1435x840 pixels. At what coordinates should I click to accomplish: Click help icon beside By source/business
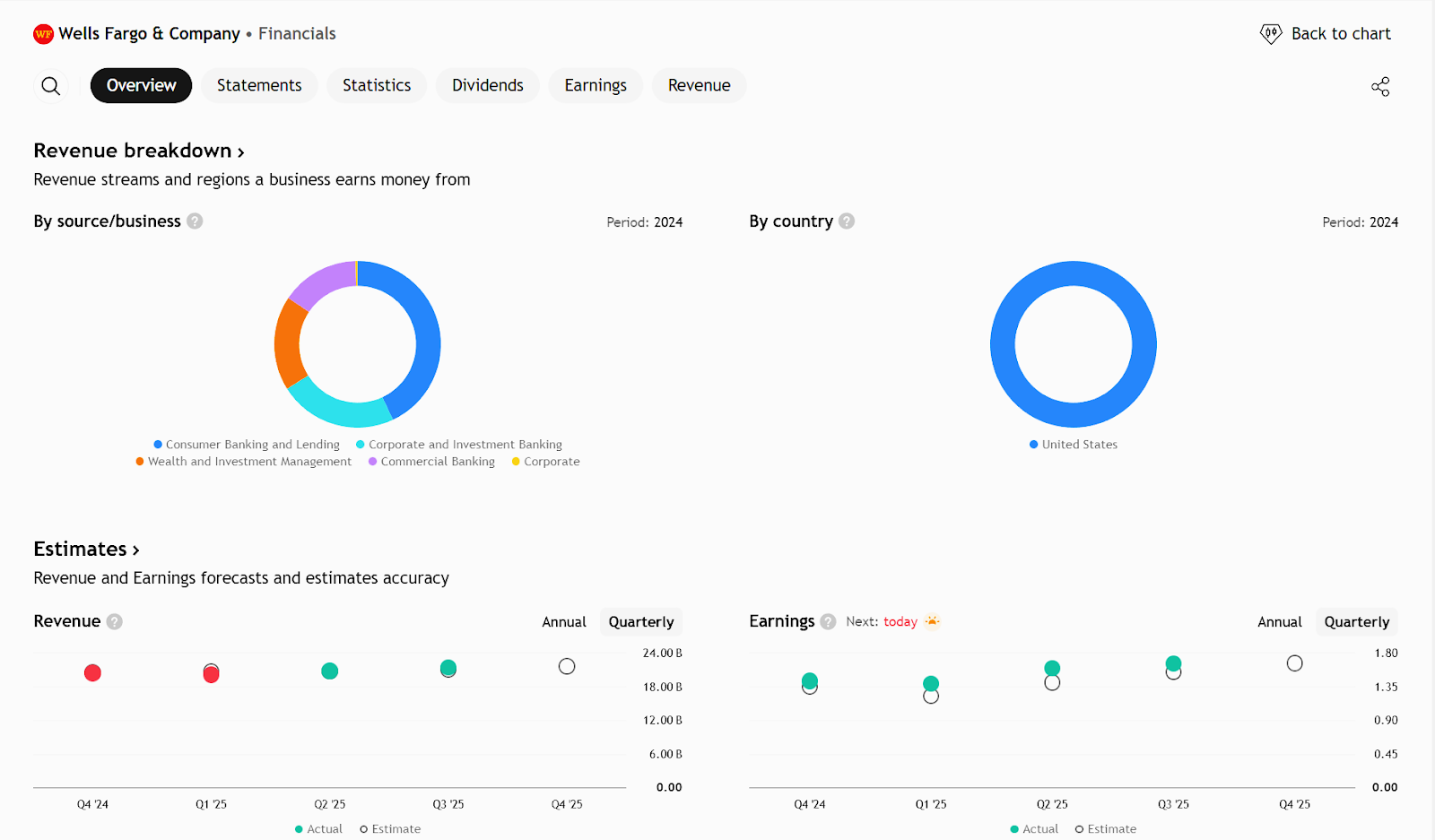coord(195,221)
